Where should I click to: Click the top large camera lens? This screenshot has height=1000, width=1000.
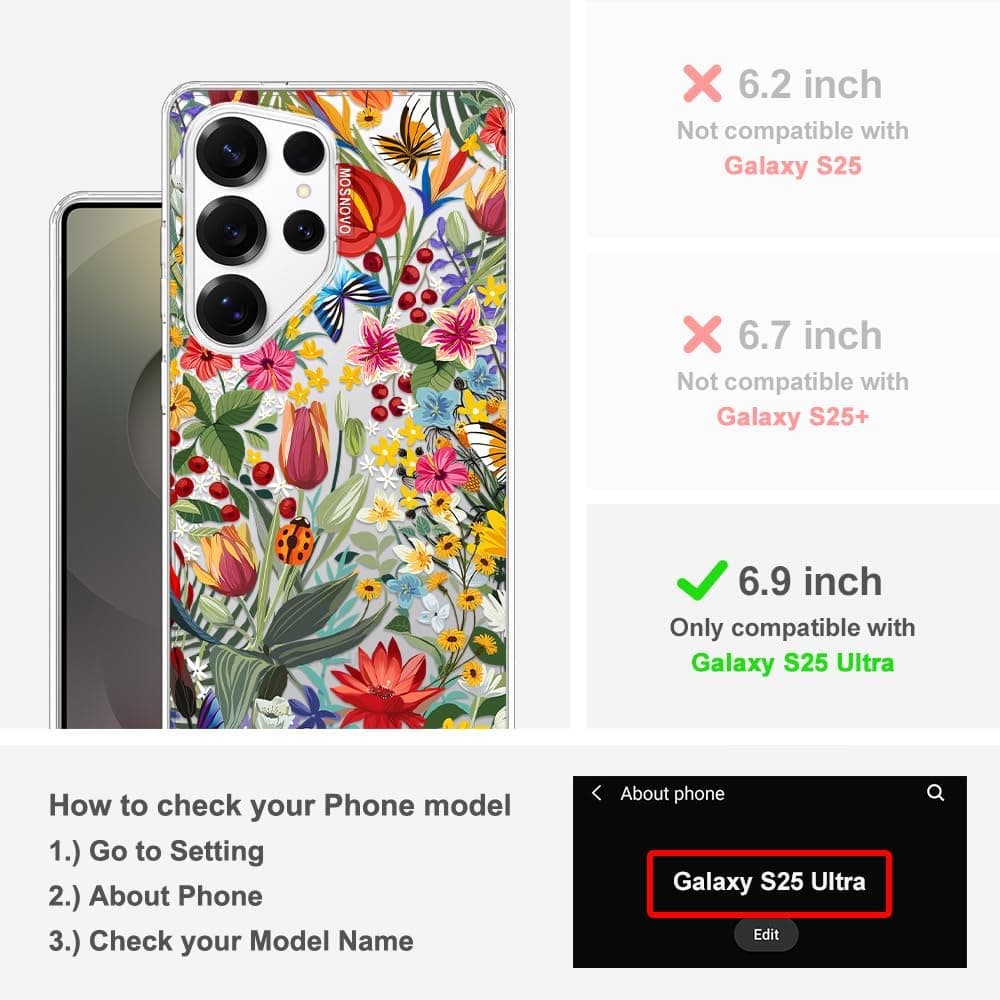(231, 152)
